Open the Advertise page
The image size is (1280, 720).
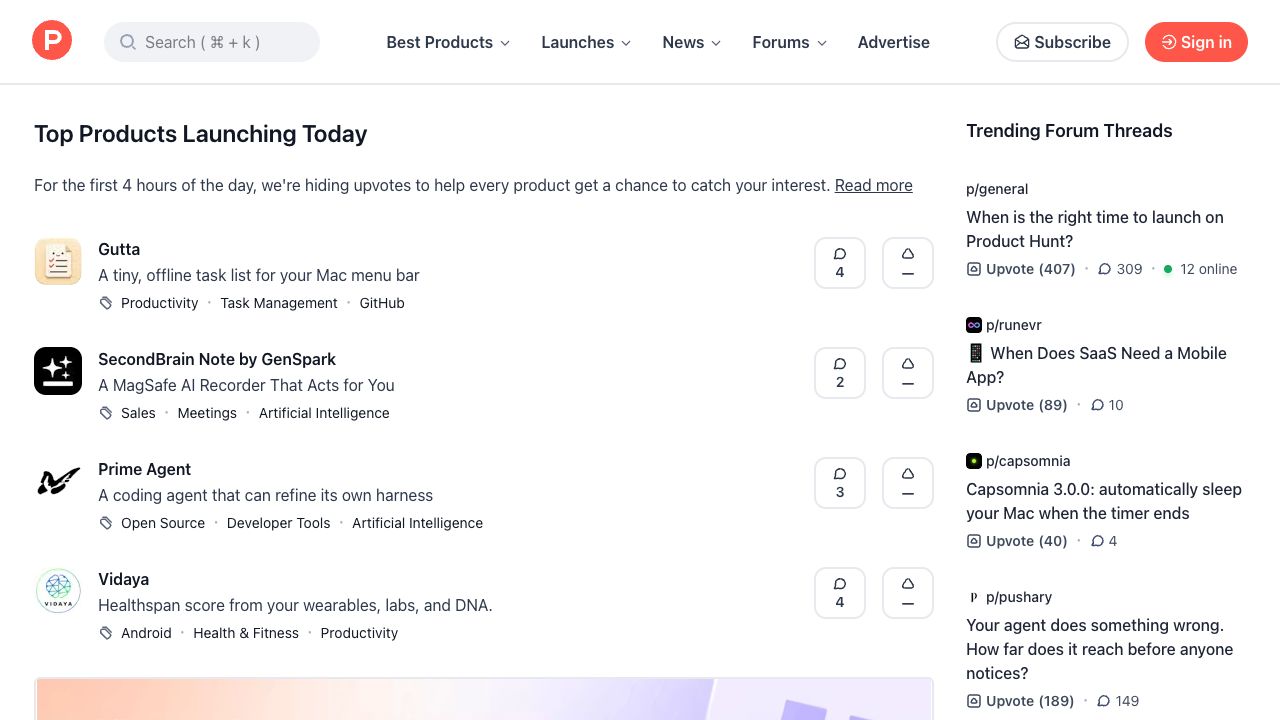pos(894,42)
